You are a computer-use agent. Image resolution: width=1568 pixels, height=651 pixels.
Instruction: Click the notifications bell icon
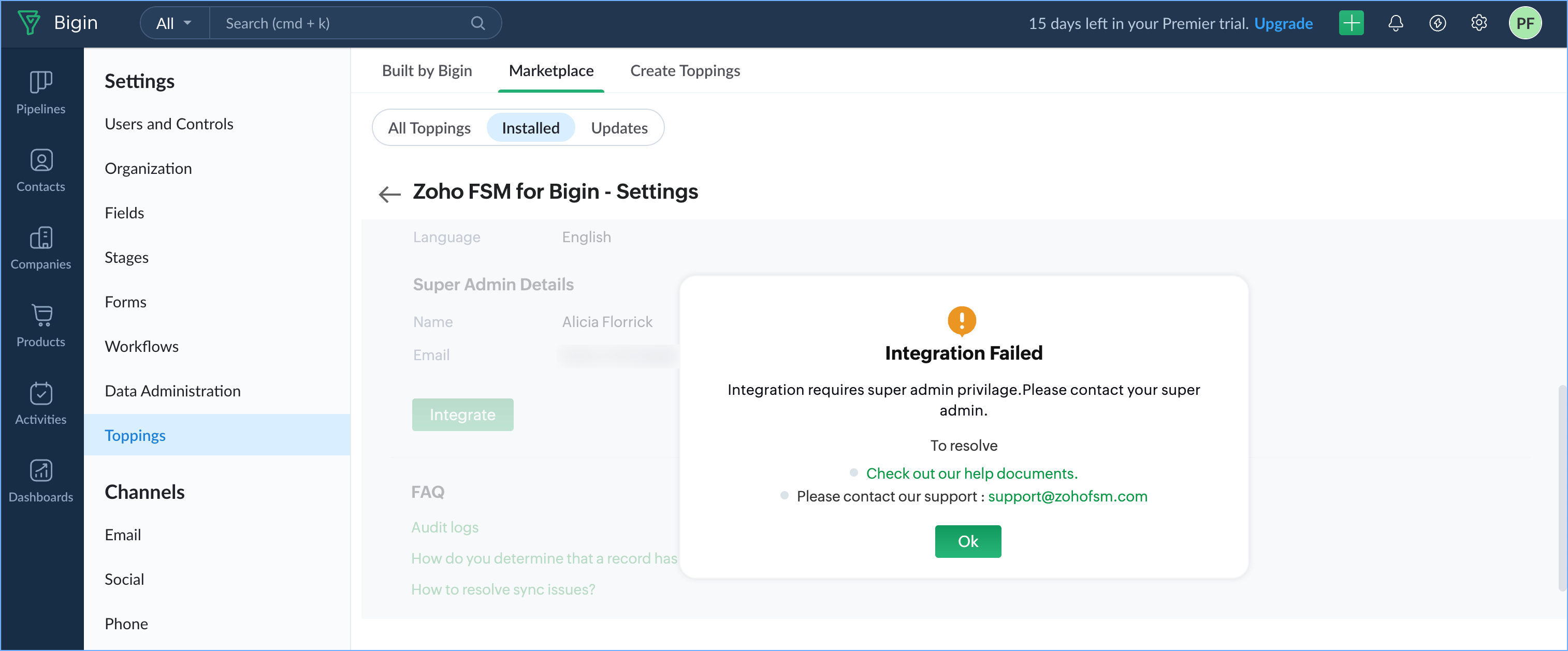pyautogui.click(x=1395, y=23)
